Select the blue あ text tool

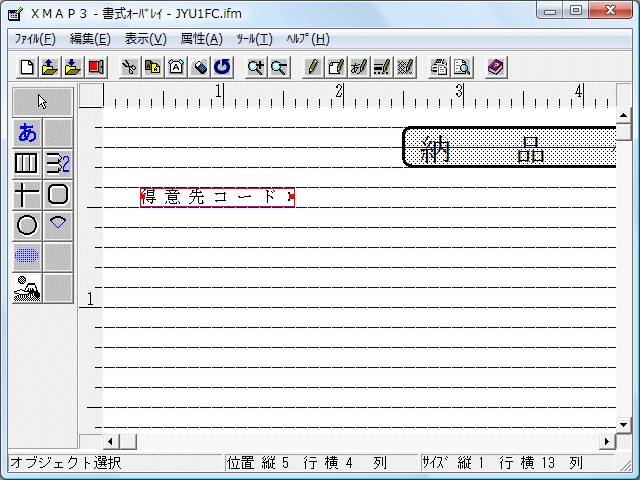point(27,133)
